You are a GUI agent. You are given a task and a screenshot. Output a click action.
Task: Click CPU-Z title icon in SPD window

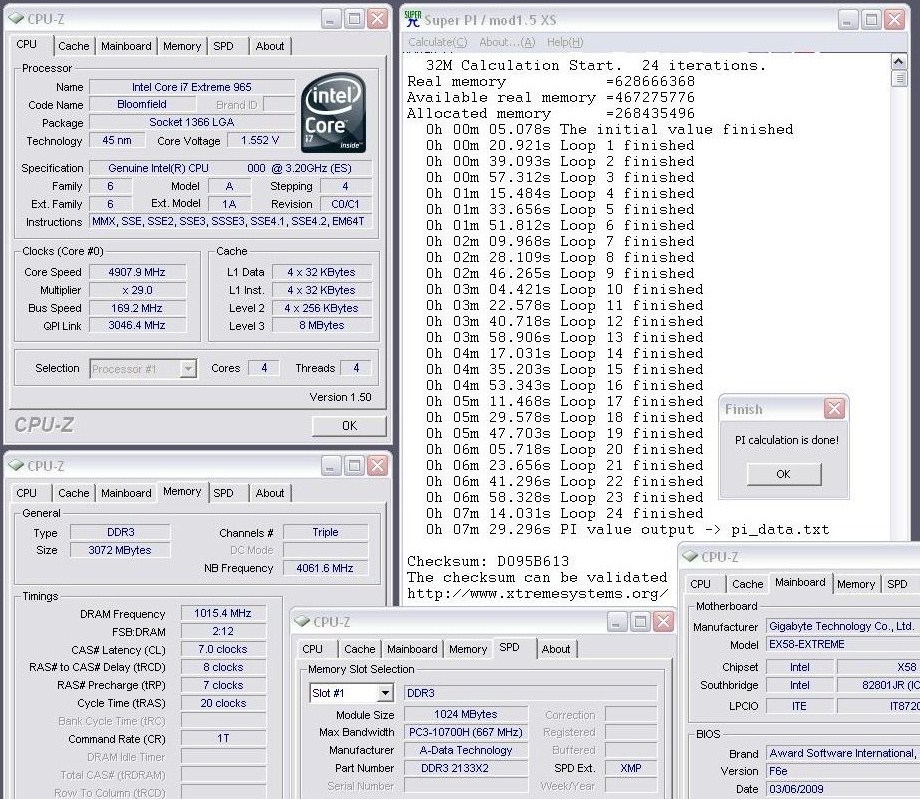(x=302, y=621)
